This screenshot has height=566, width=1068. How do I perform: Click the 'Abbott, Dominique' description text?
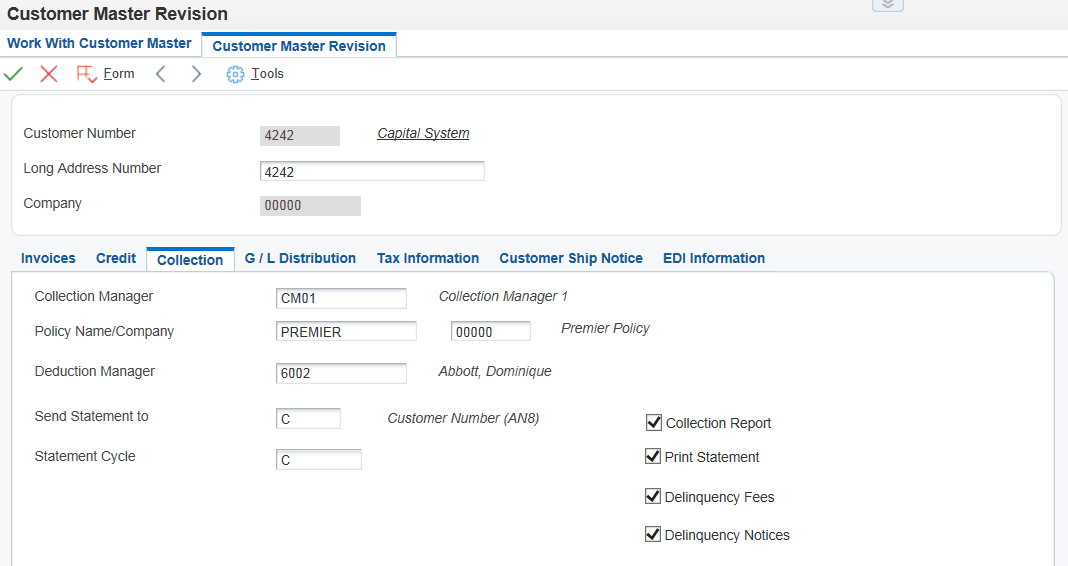(494, 371)
